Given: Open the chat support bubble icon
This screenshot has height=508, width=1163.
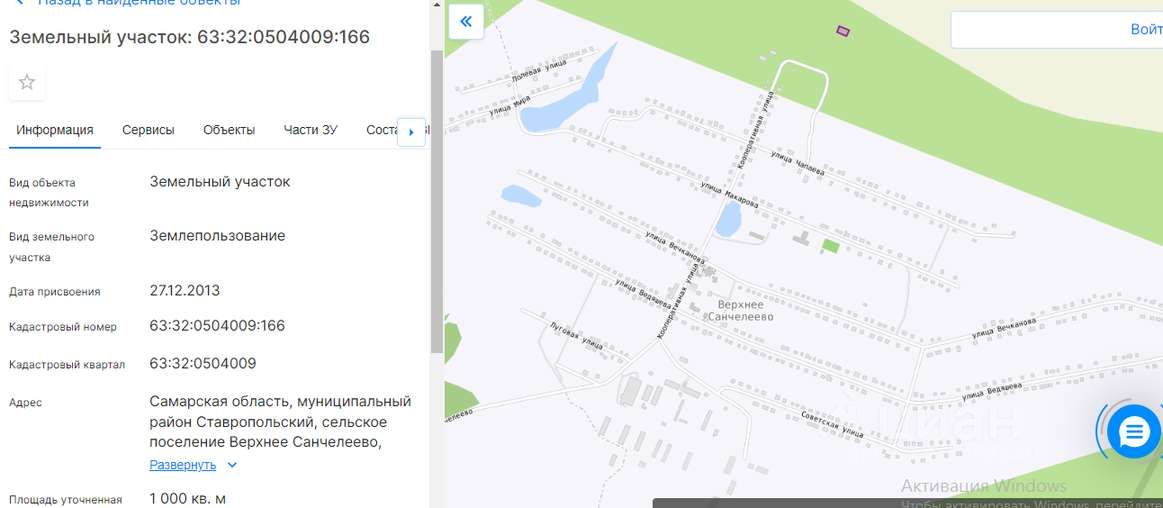Looking at the screenshot, I should tap(1133, 432).
